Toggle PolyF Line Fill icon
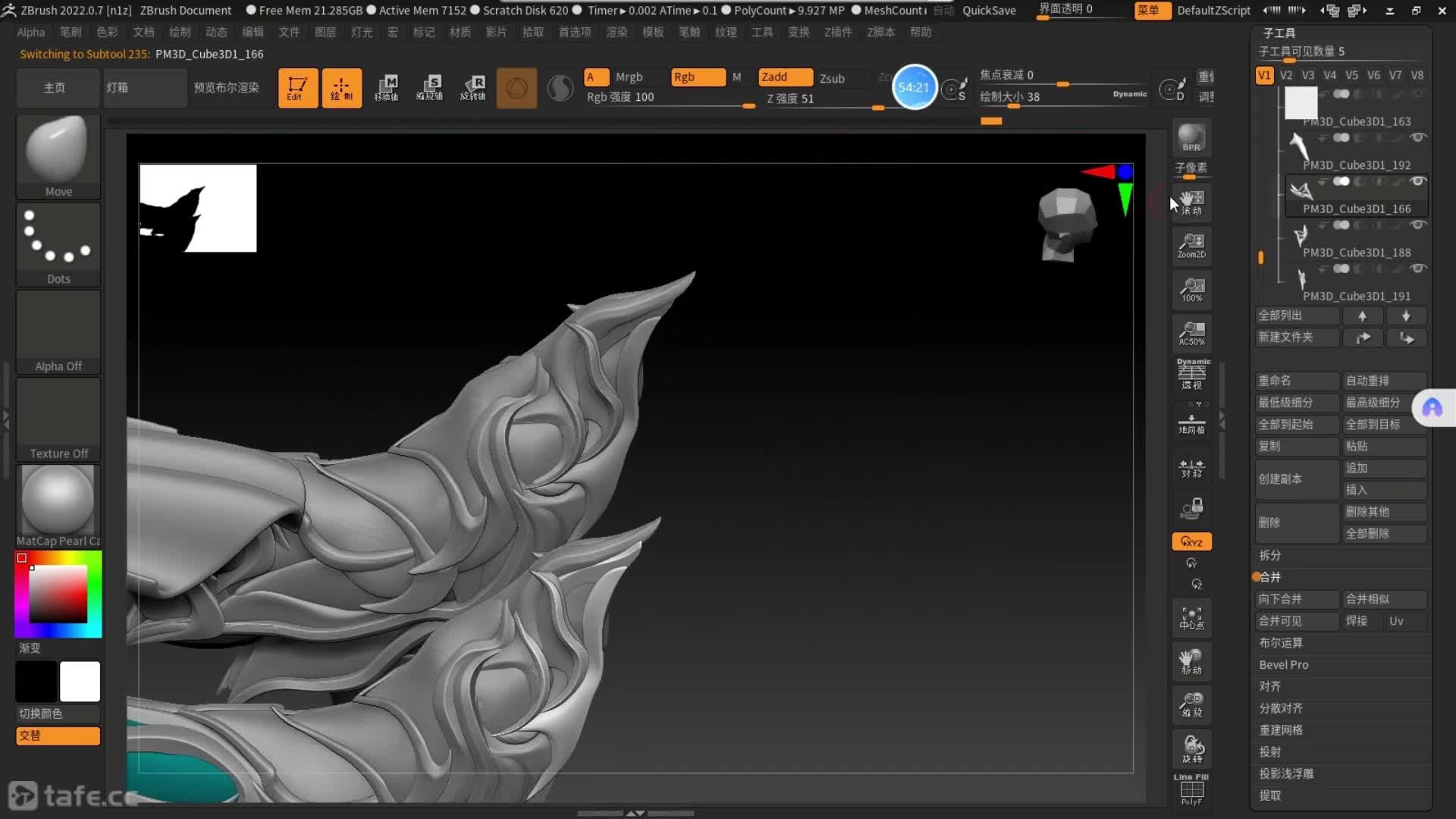The width and height of the screenshot is (1456, 819). click(1191, 790)
